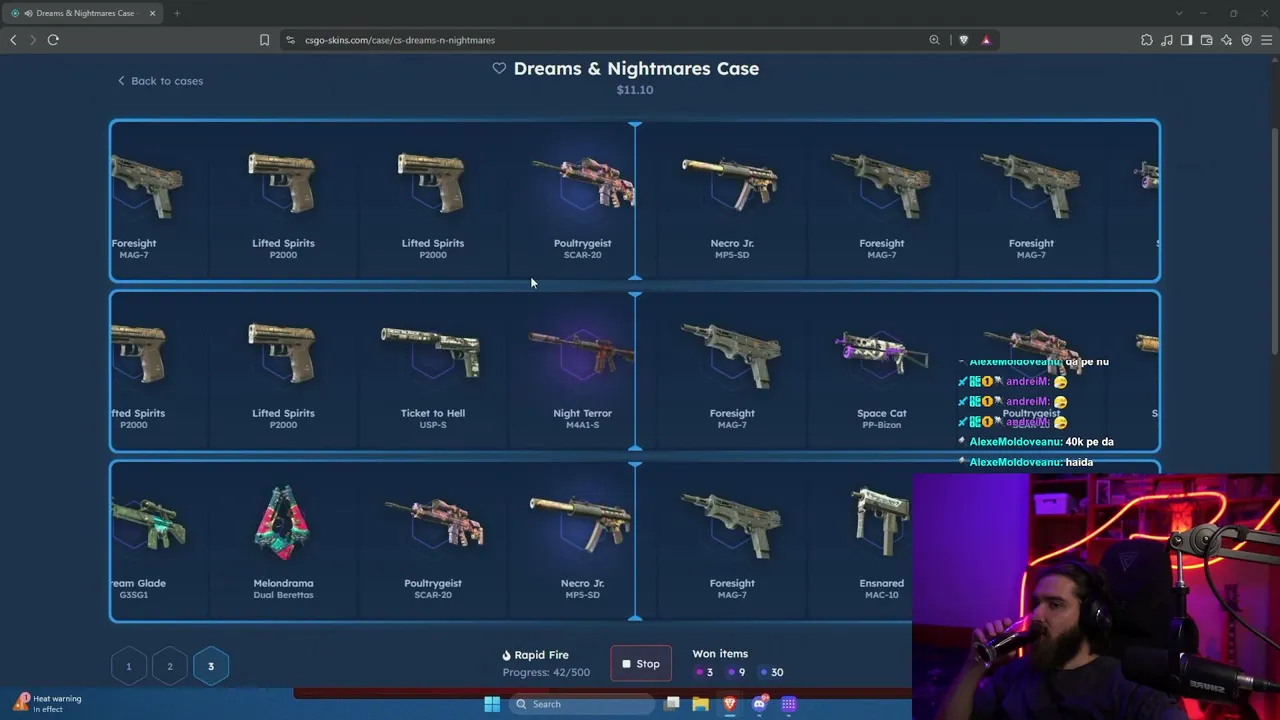The height and width of the screenshot is (720, 1280).
Task: Click the Won items label
Action: 720,654
